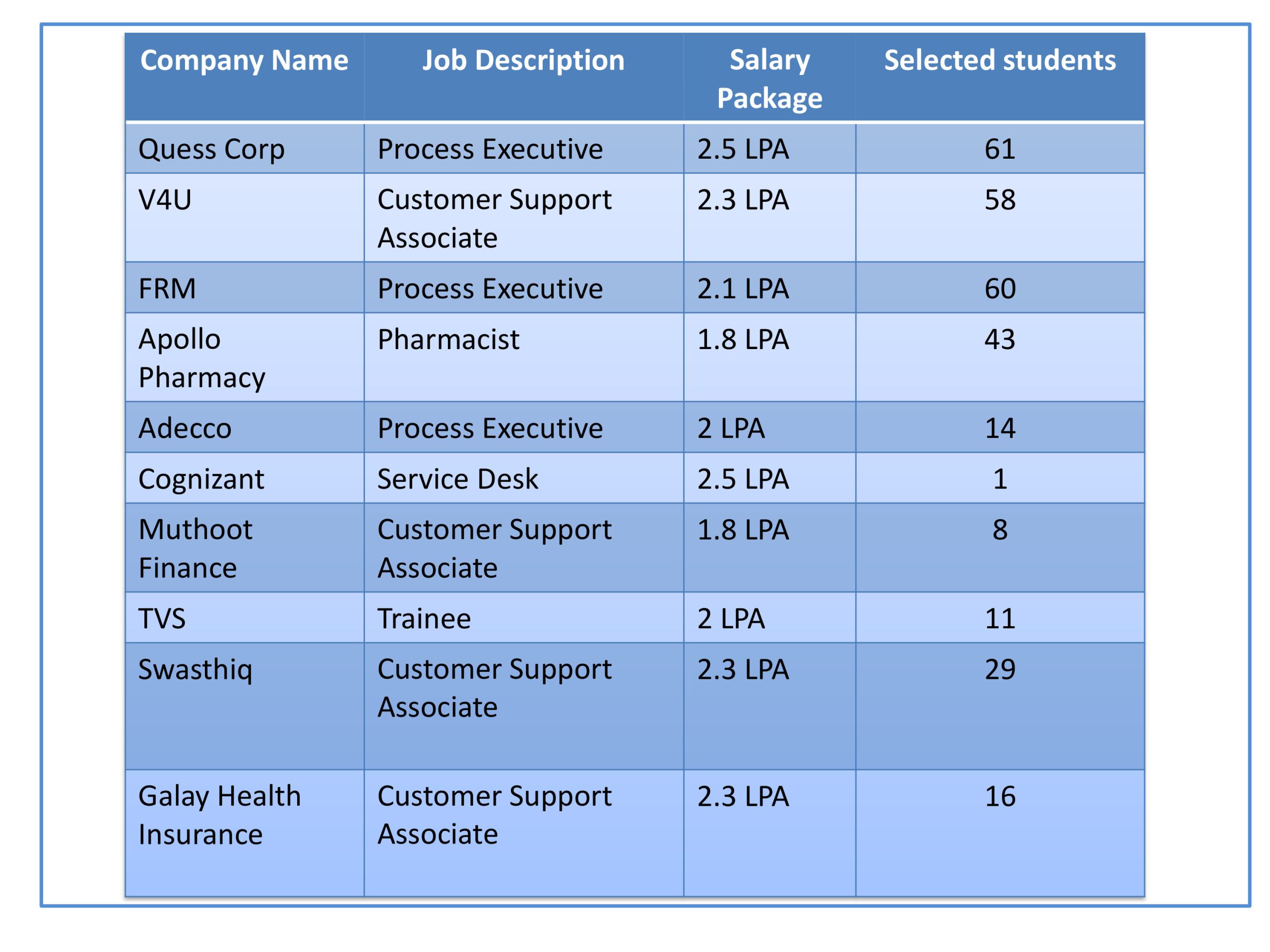
Task: Click the FRM company name cell
Action: click(167, 289)
